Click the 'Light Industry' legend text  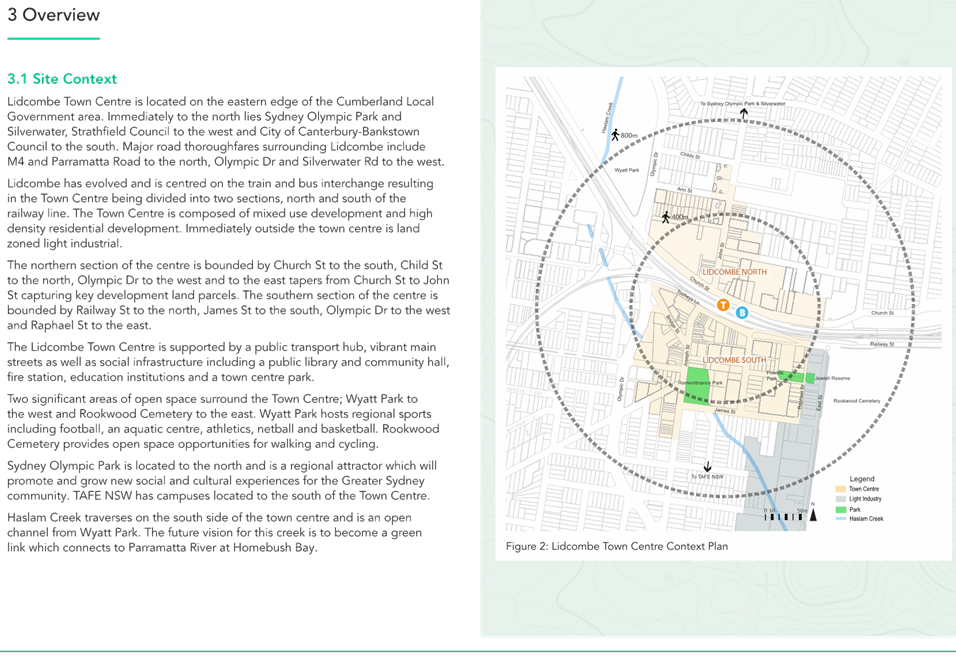point(866,499)
